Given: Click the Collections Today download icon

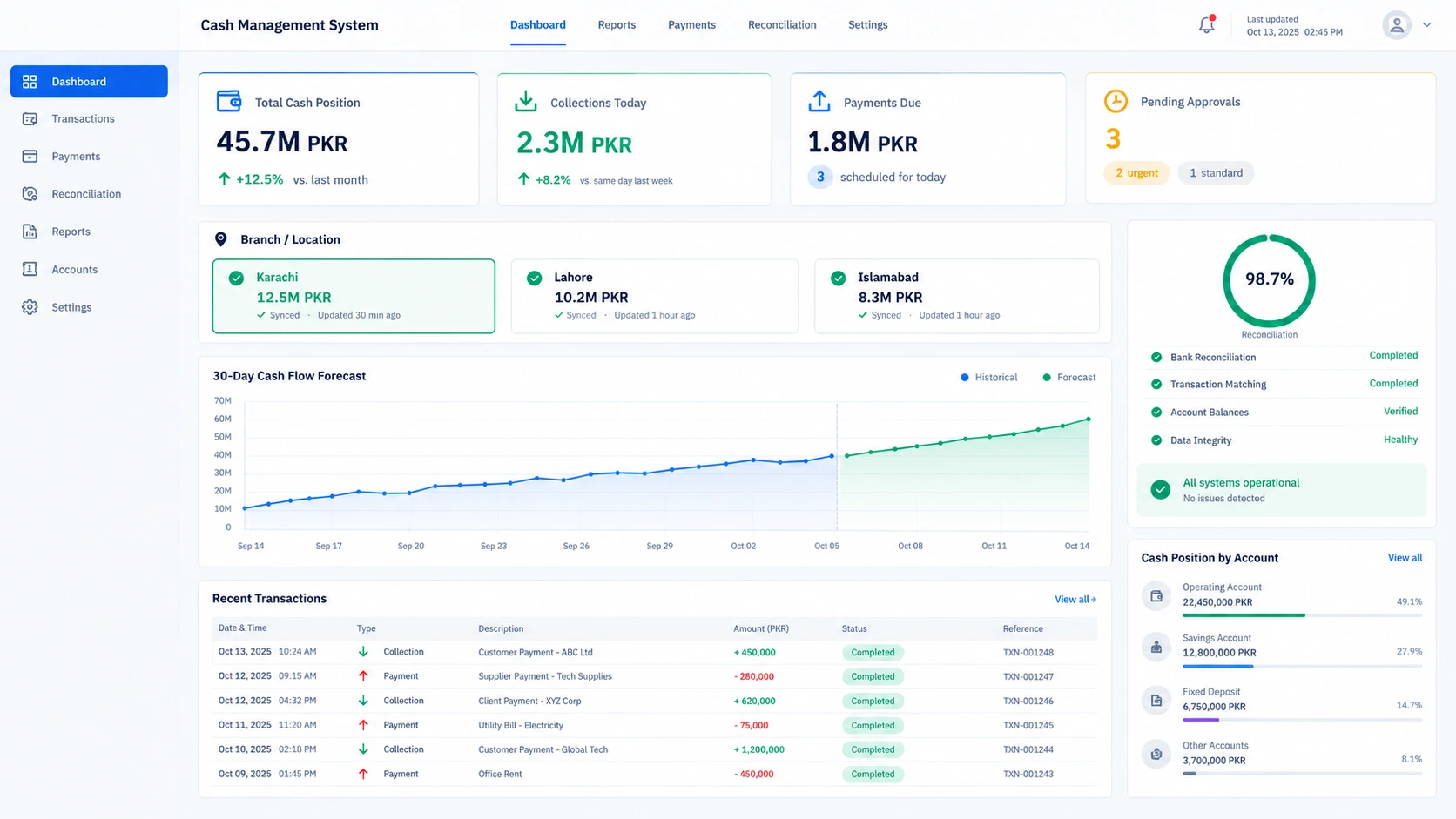Looking at the screenshot, I should pos(525,102).
